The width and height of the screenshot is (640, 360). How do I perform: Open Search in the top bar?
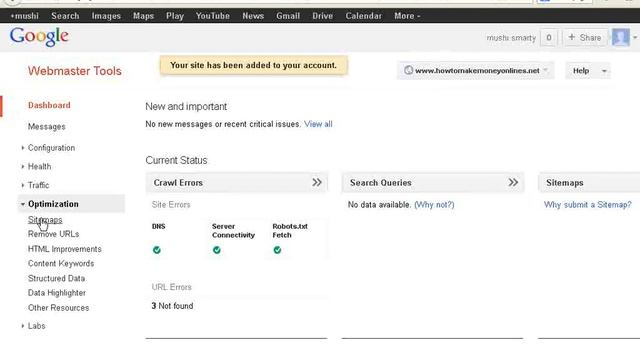coord(65,16)
